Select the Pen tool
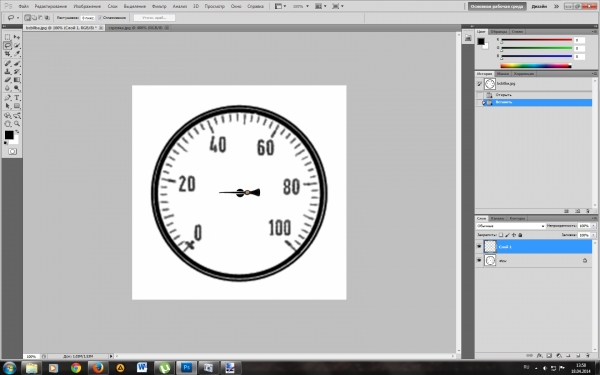The image size is (600, 375). pyautogui.click(x=8, y=98)
